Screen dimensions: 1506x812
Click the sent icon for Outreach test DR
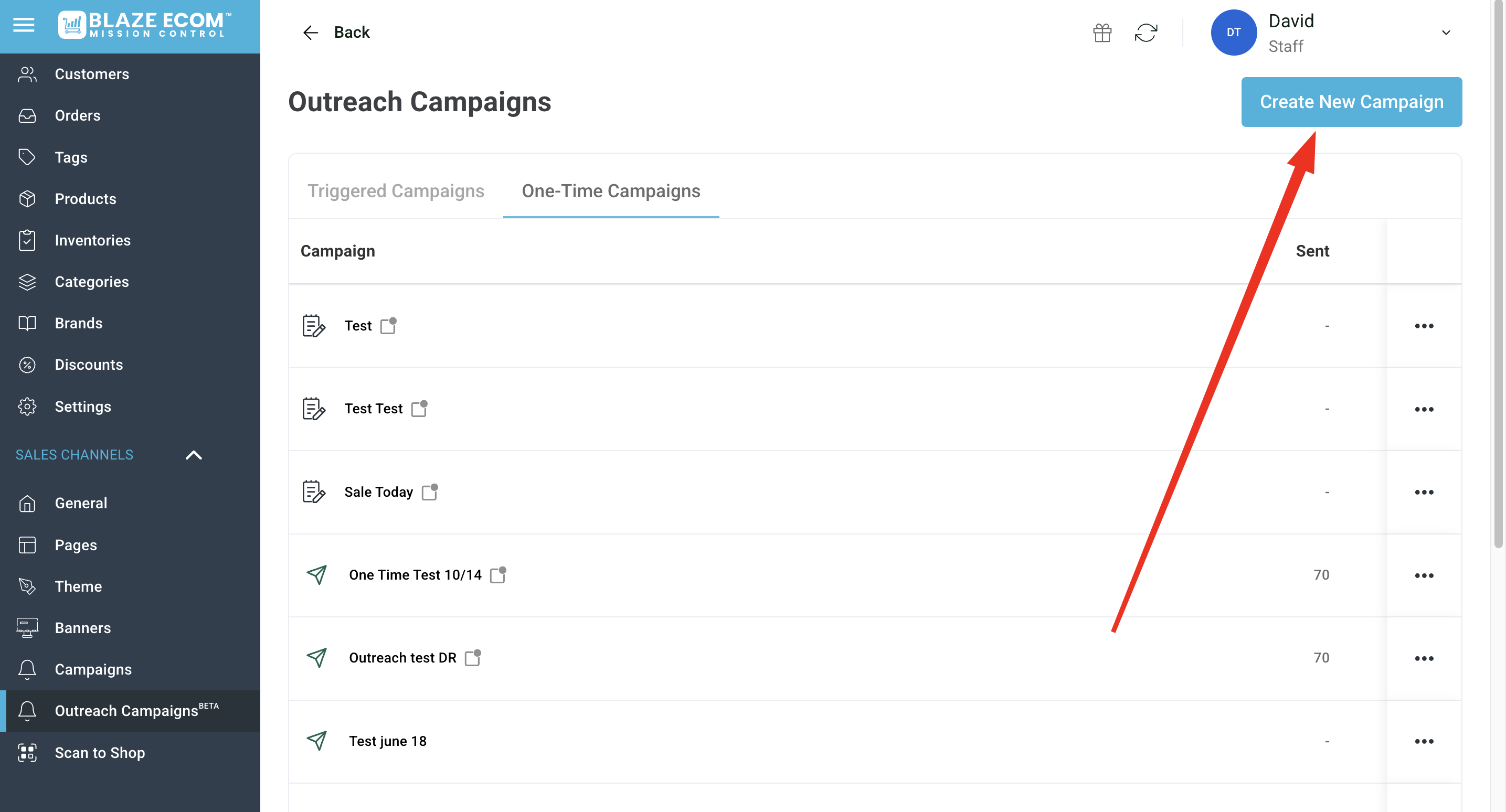316,658
